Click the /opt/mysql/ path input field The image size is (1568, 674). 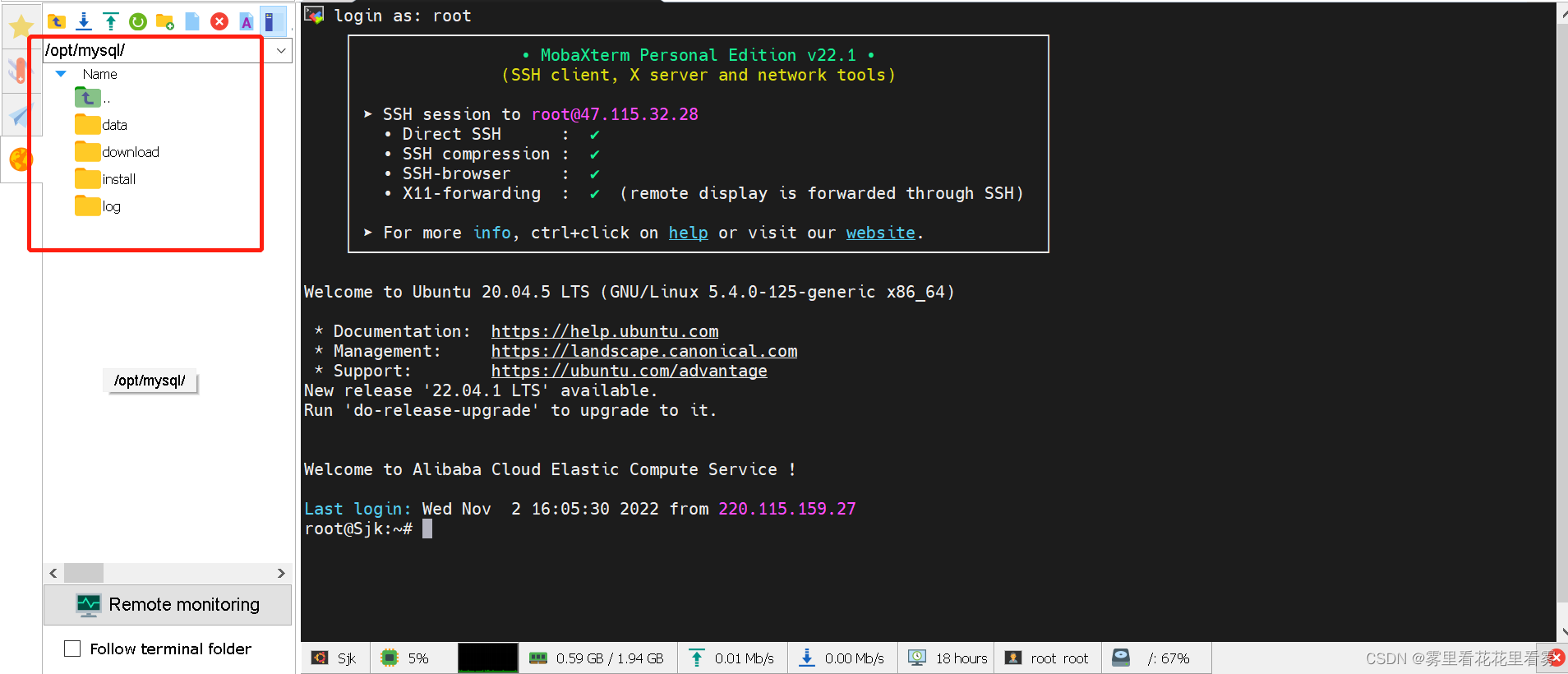[x=157, y=50]
